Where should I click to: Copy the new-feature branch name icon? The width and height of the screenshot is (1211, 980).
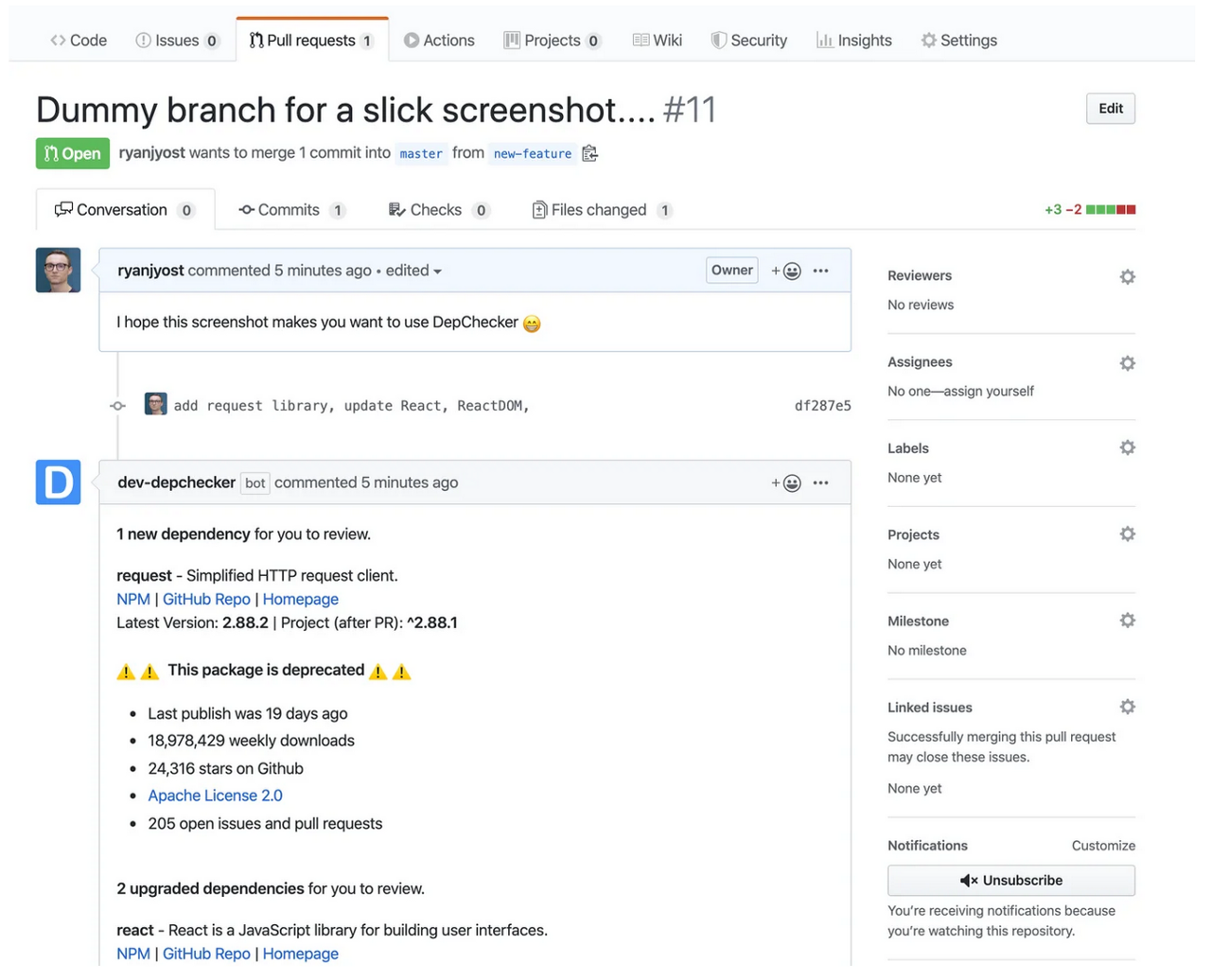click(x=590, y=153)
